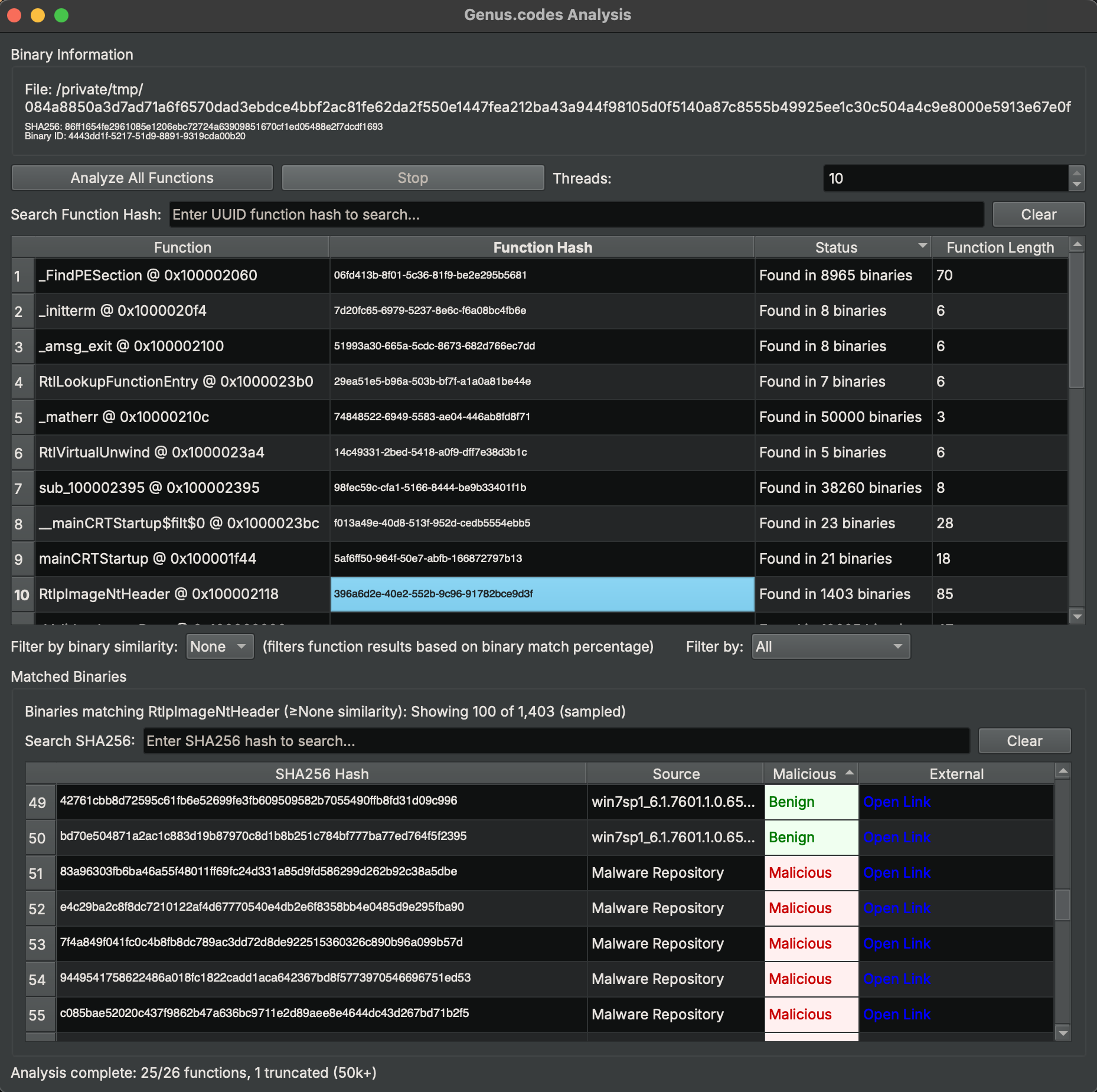Viewport: 1097px width, 1092px height.
Task: Sort results by the Function Hash column
Action: [x=542, y=247]
